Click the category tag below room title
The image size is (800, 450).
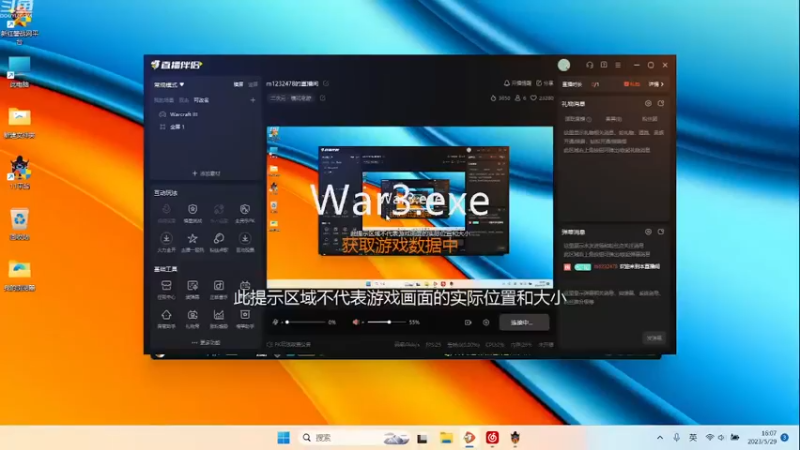coord(290,98)
